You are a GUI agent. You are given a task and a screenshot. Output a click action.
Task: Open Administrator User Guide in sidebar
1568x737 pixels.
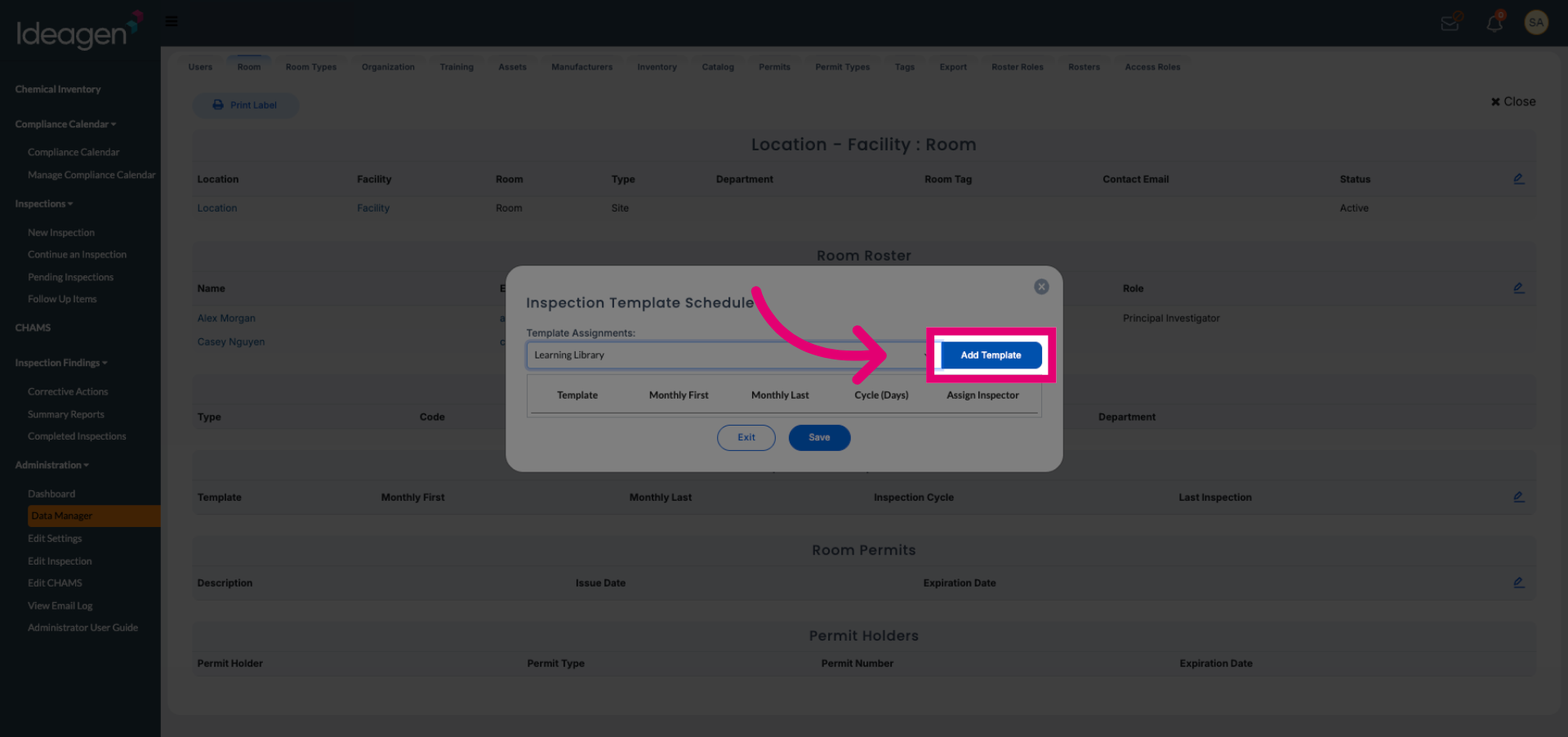tap(82, 628)
